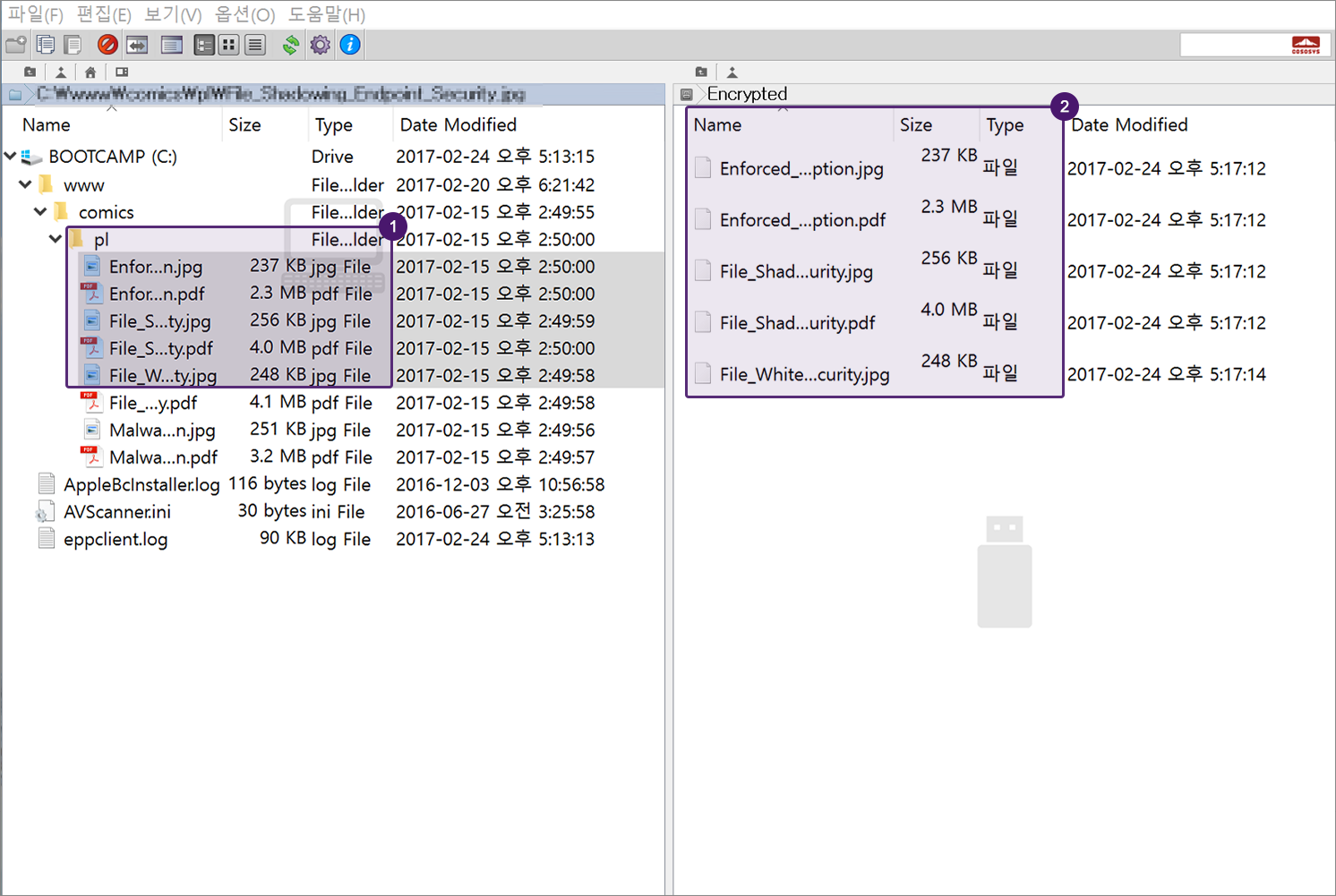Click the red delete toolbar icon

pyautogui.click(x=107, y=45)
